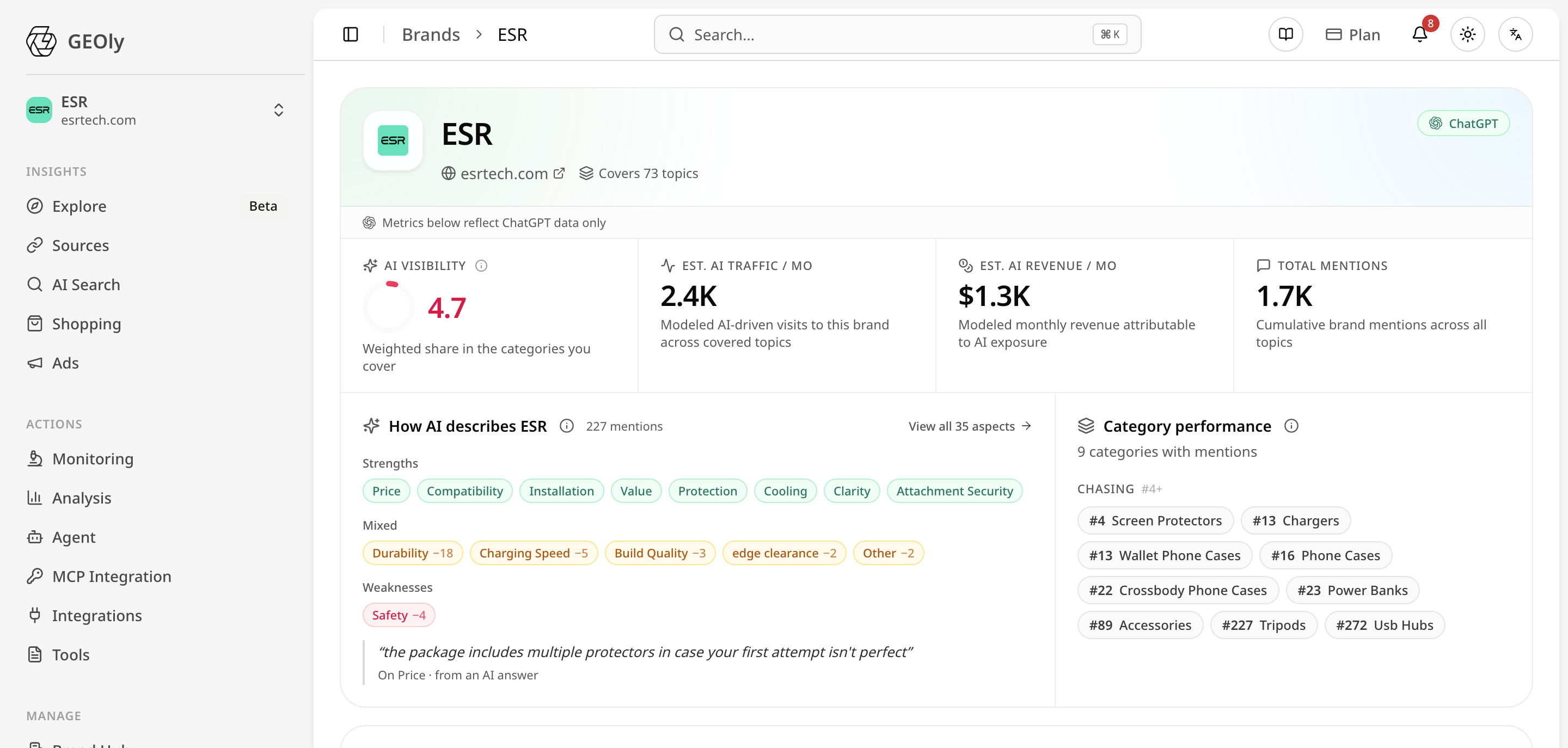The image size is (1568, 748).
Task: Click the AI Search magnifier icon
Action: click(x=35, y=284)
